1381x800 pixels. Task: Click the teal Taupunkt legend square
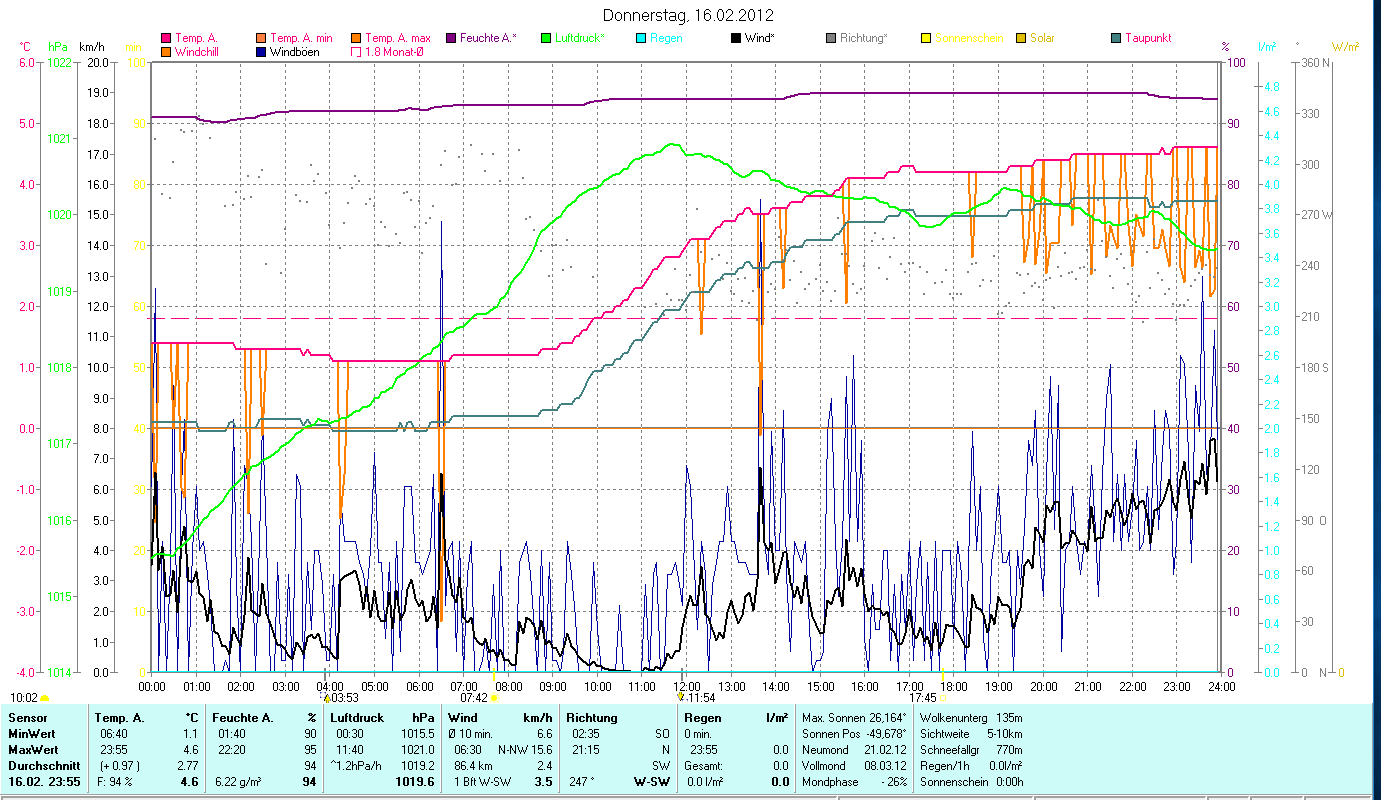1116,38
